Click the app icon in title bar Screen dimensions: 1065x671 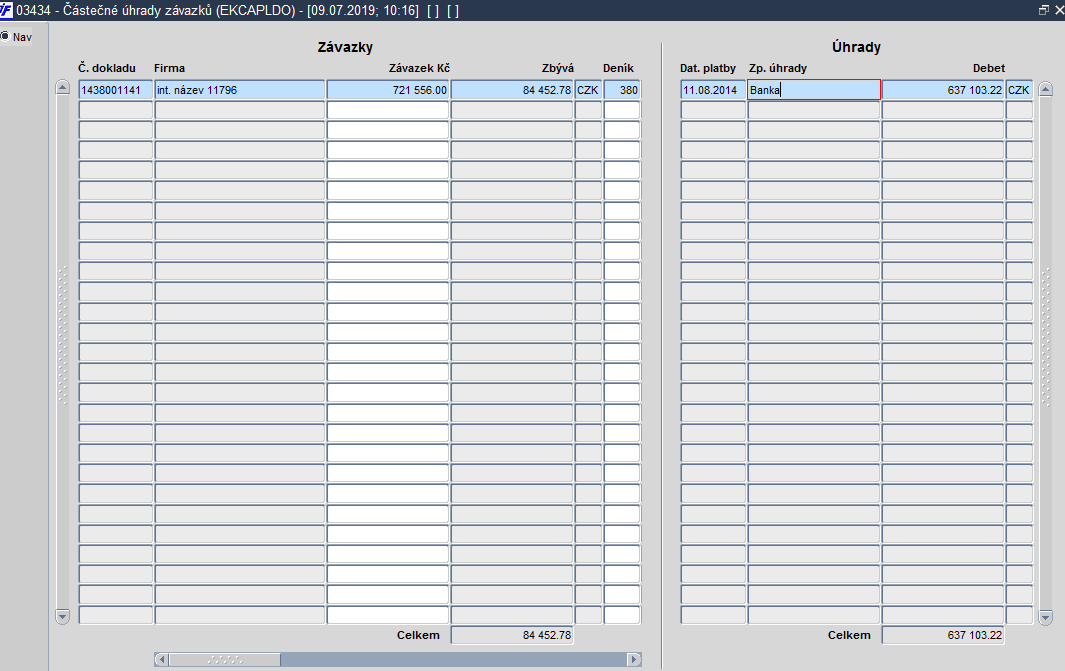[x=6, y=10]
